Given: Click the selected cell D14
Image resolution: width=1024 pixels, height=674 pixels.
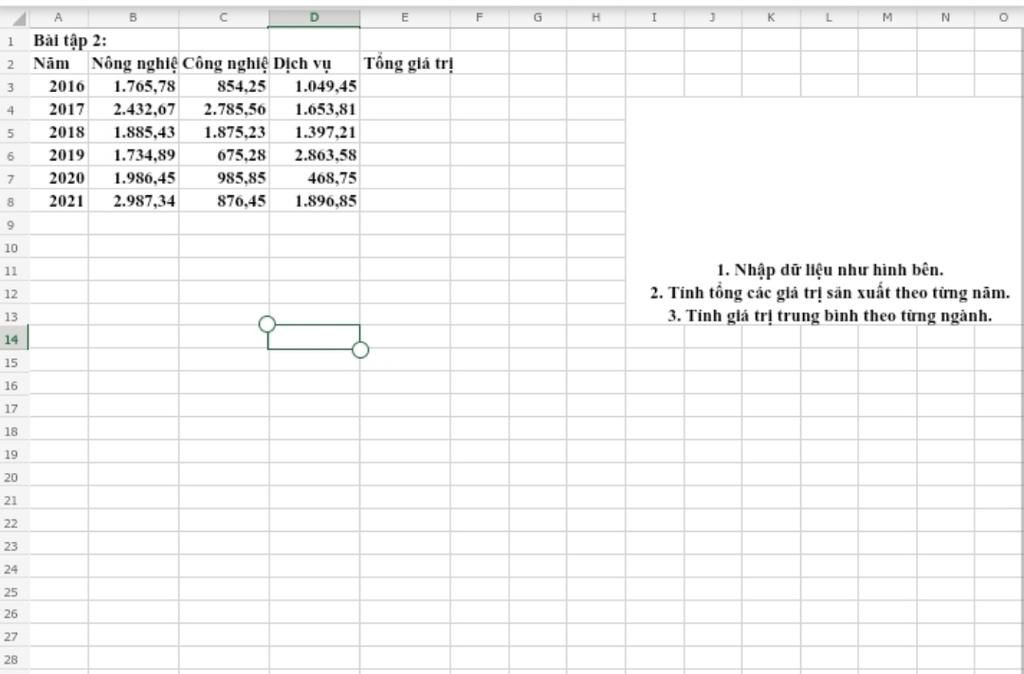Looking at the screenshot, I should click(x=314, y=337).
